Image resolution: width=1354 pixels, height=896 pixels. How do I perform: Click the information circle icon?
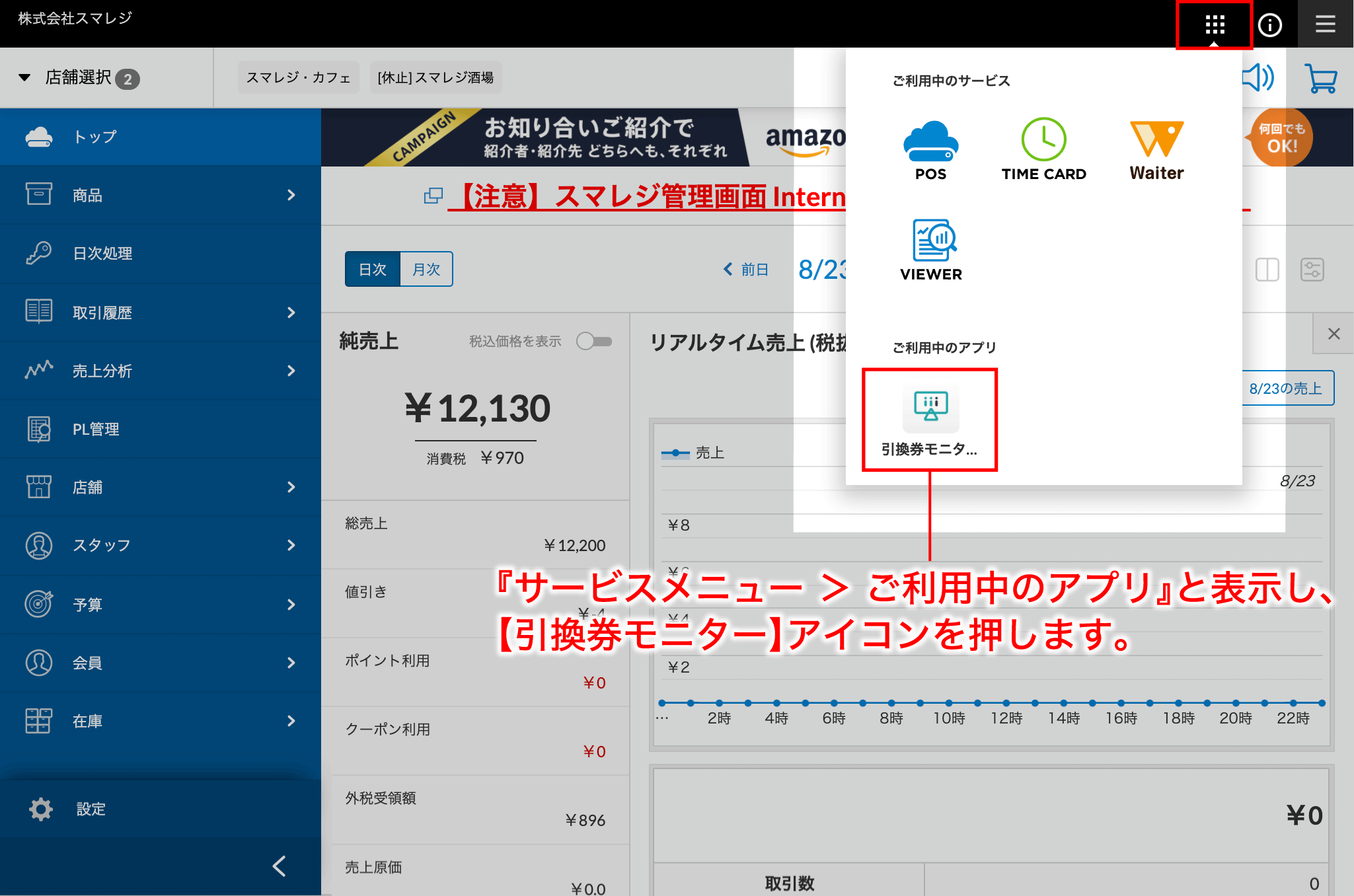coord(1269,25)
